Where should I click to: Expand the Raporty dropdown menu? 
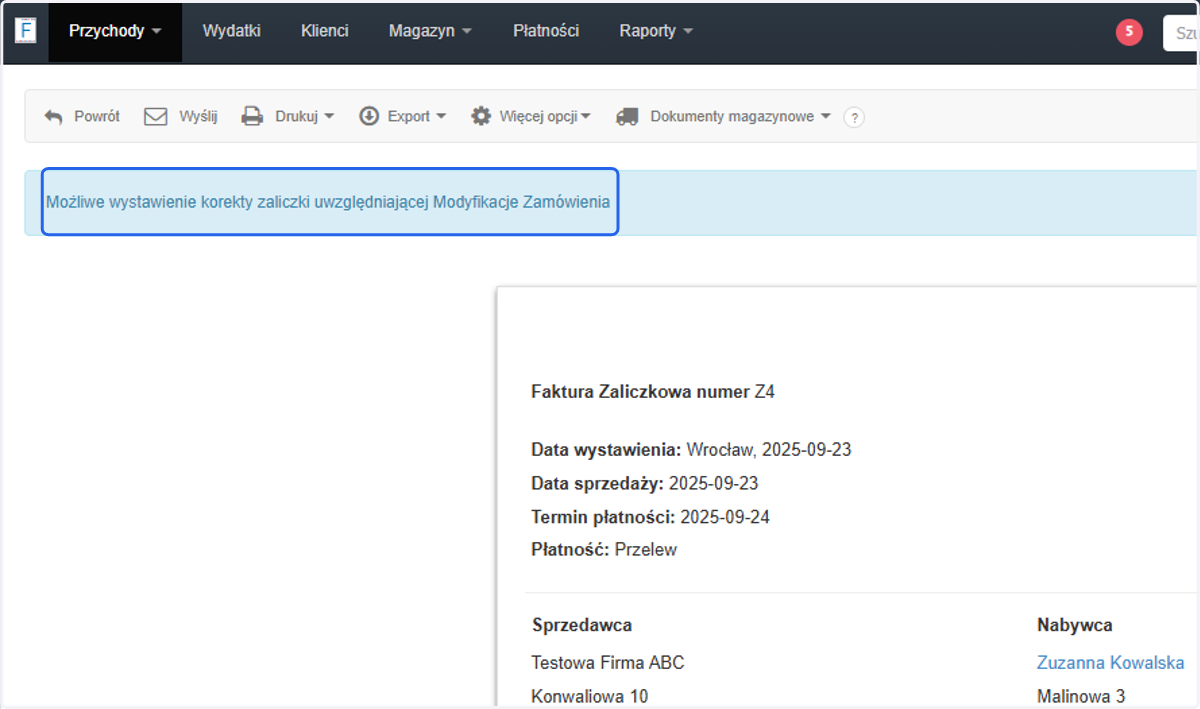click(x=656, y=31)
